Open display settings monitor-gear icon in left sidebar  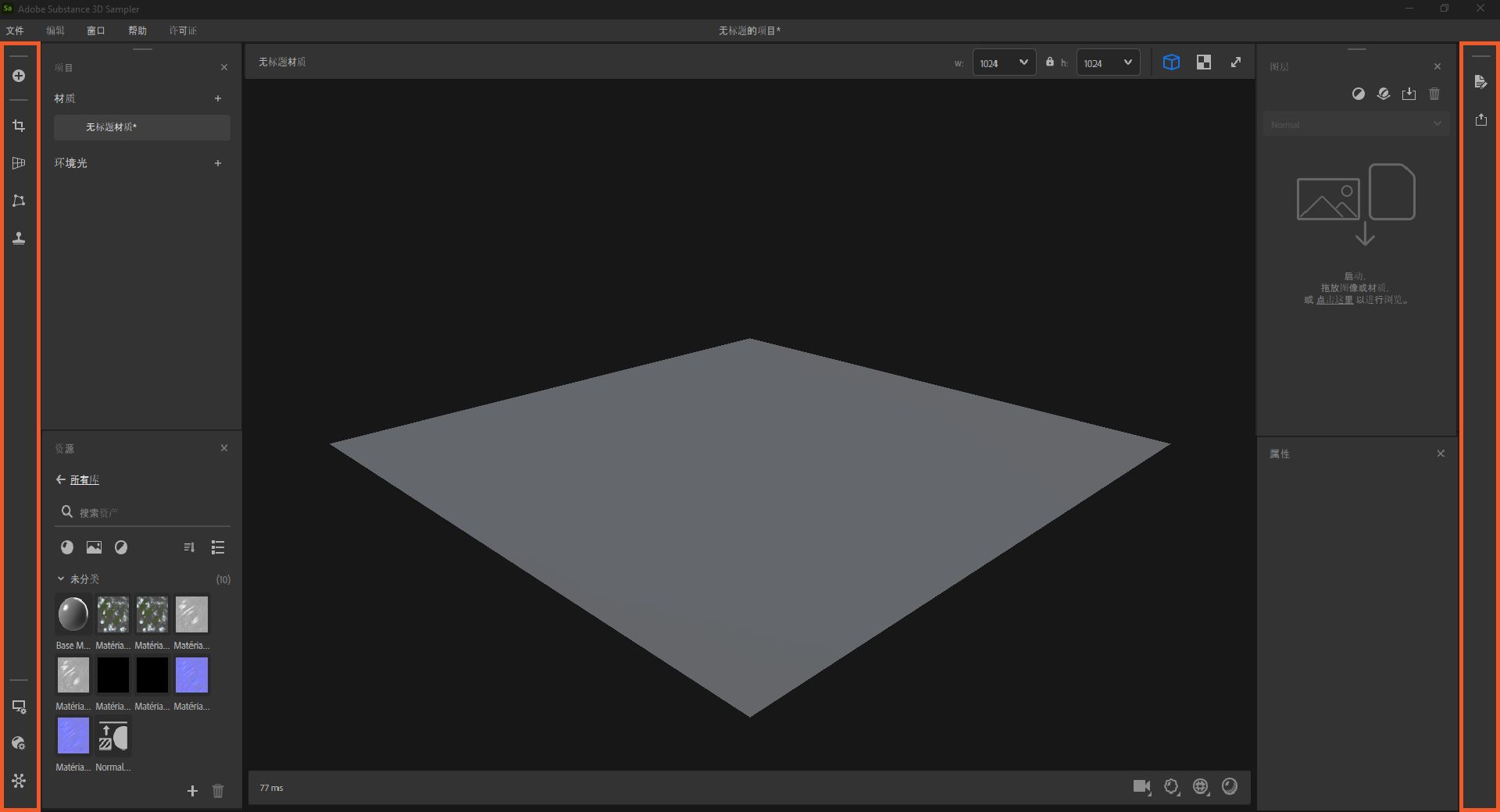19,707
